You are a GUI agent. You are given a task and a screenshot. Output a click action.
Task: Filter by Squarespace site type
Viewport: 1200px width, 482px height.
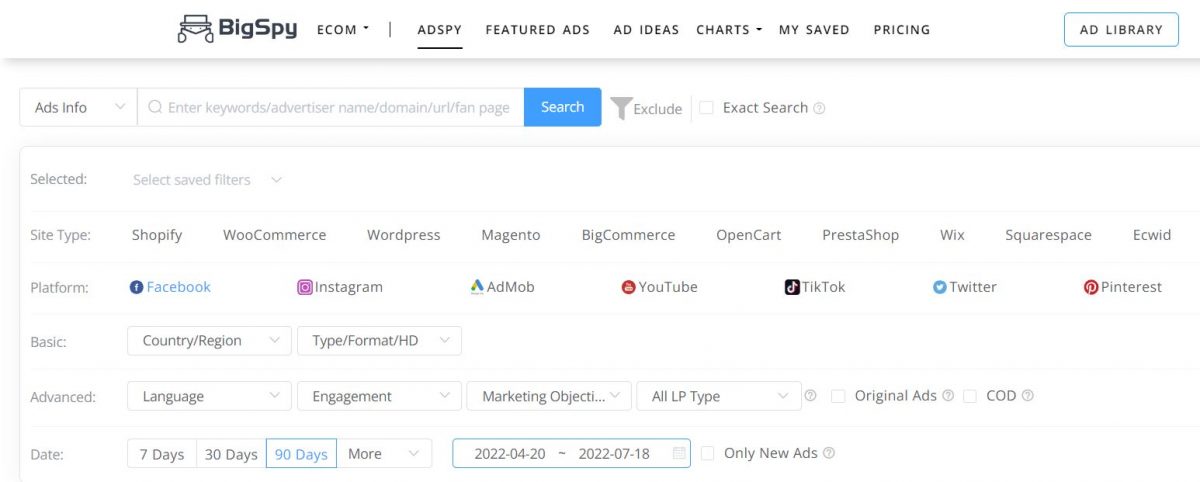click(1048, 235)
